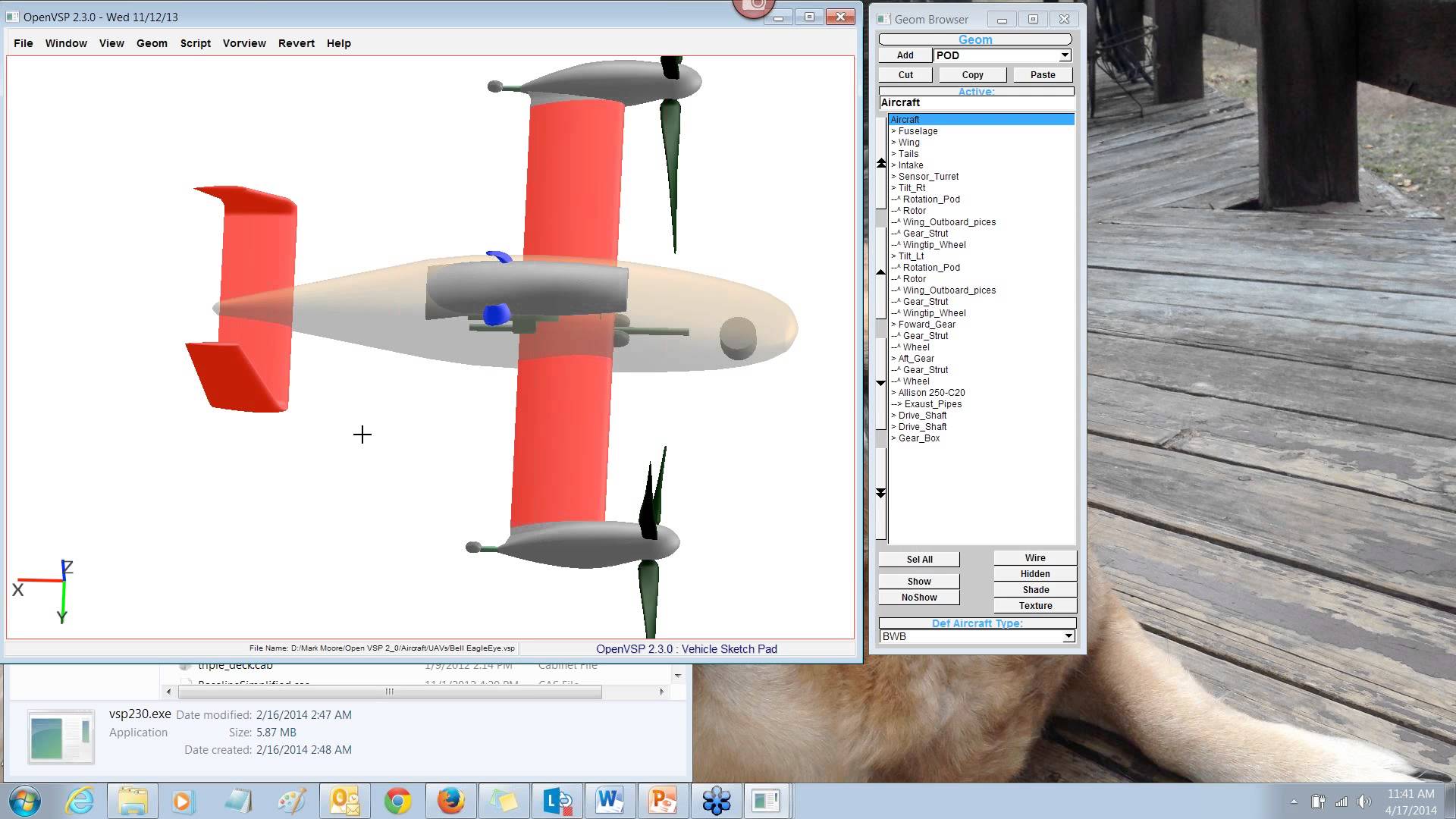Screen dimensions: 1456x819
Task: Open the PowerPoint taskbar icon
Action: [663, 801]
